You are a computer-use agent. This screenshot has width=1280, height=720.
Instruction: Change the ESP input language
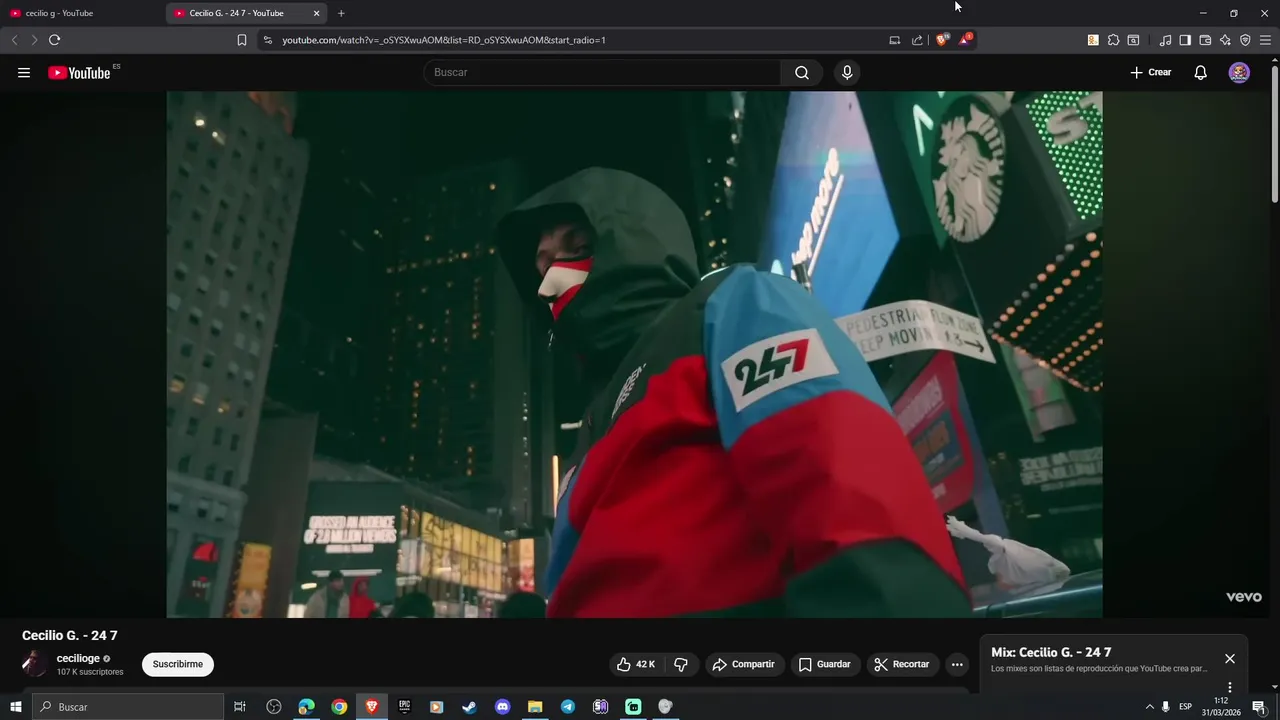click(1185, 707)
